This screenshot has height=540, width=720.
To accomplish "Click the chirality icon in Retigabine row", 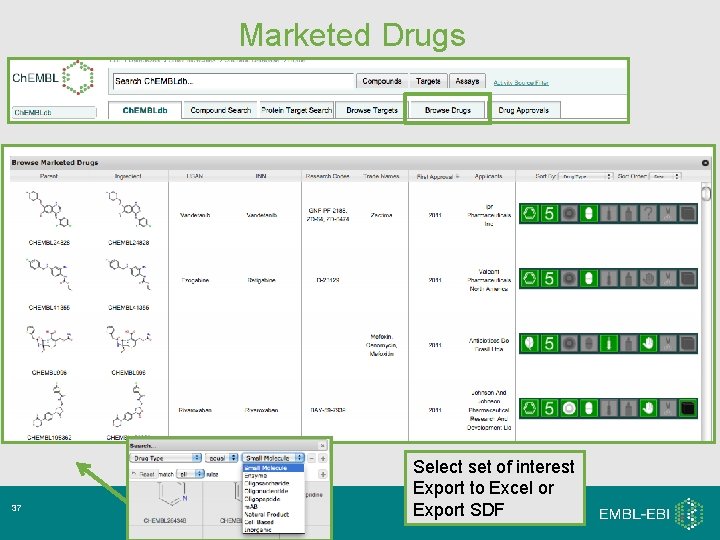I will tap(668, 278).
